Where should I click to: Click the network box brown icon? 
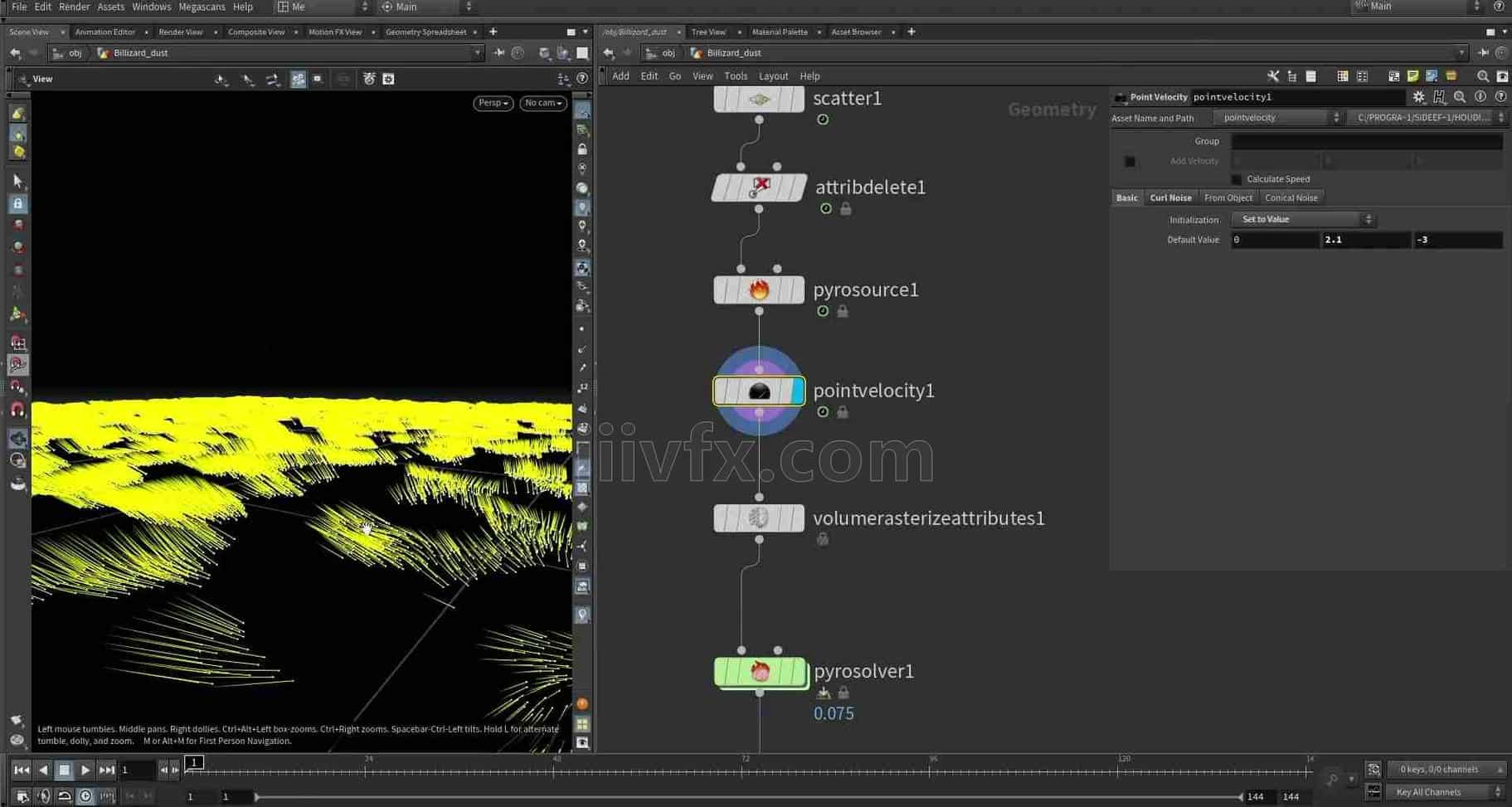pyautogui.click(x=1451, y=76)
